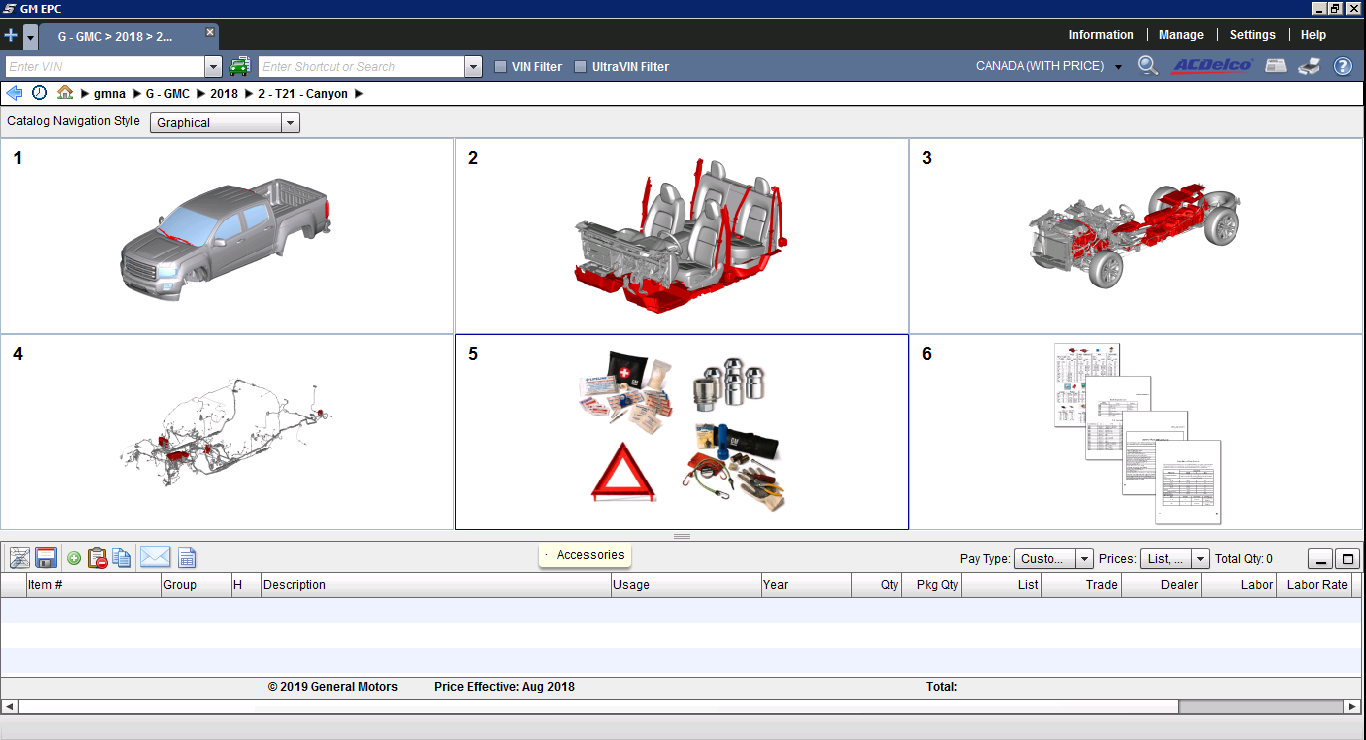Image resolution: width=1366 pixels, height=740 pixels.
Task: Enable the VIN Filter checkbox
Action: coord(501,67)
